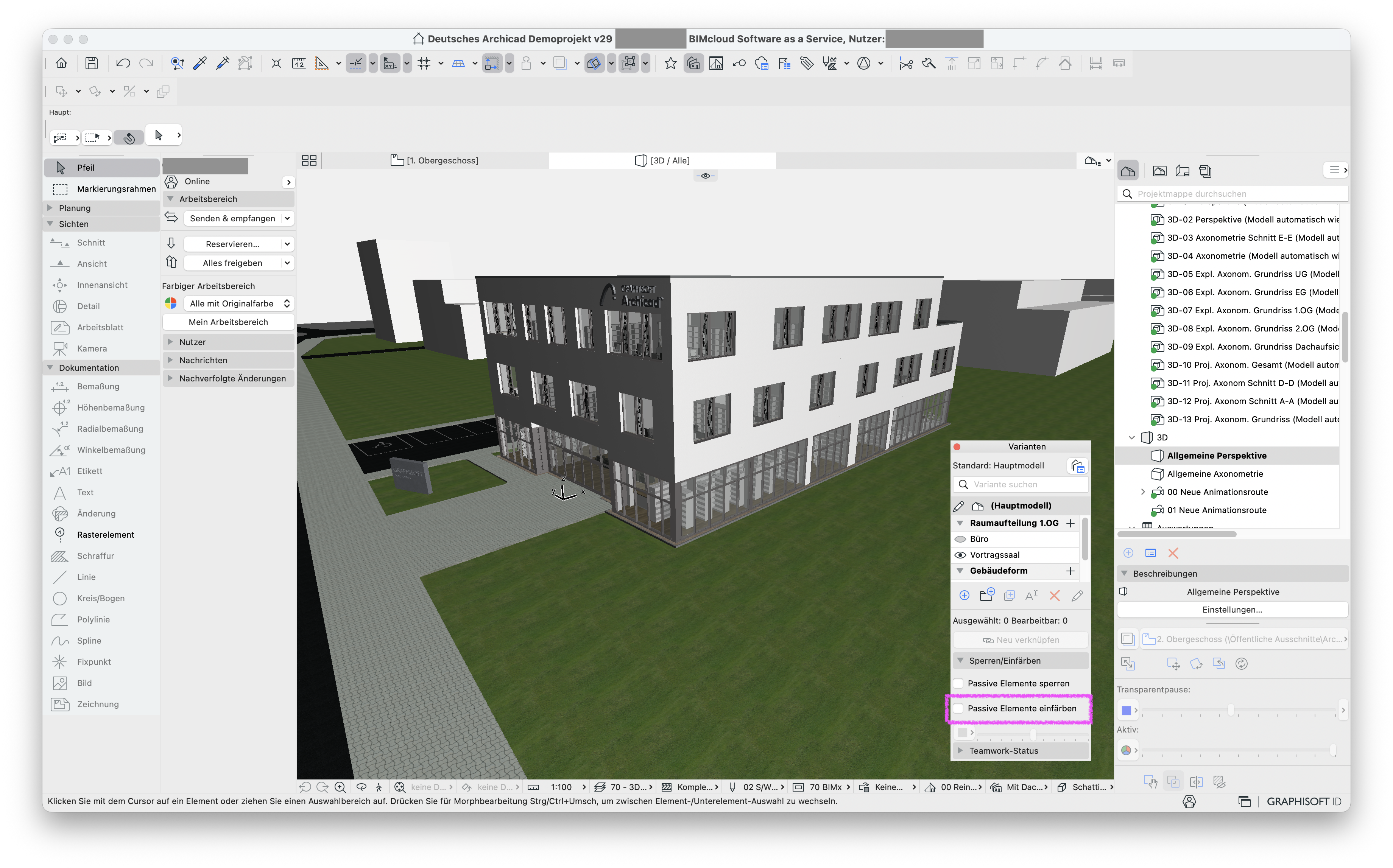This screenshot has width=1393, height=868.
Task: Click the new variant plus icon in Varianten
Action: pos(964,596)
